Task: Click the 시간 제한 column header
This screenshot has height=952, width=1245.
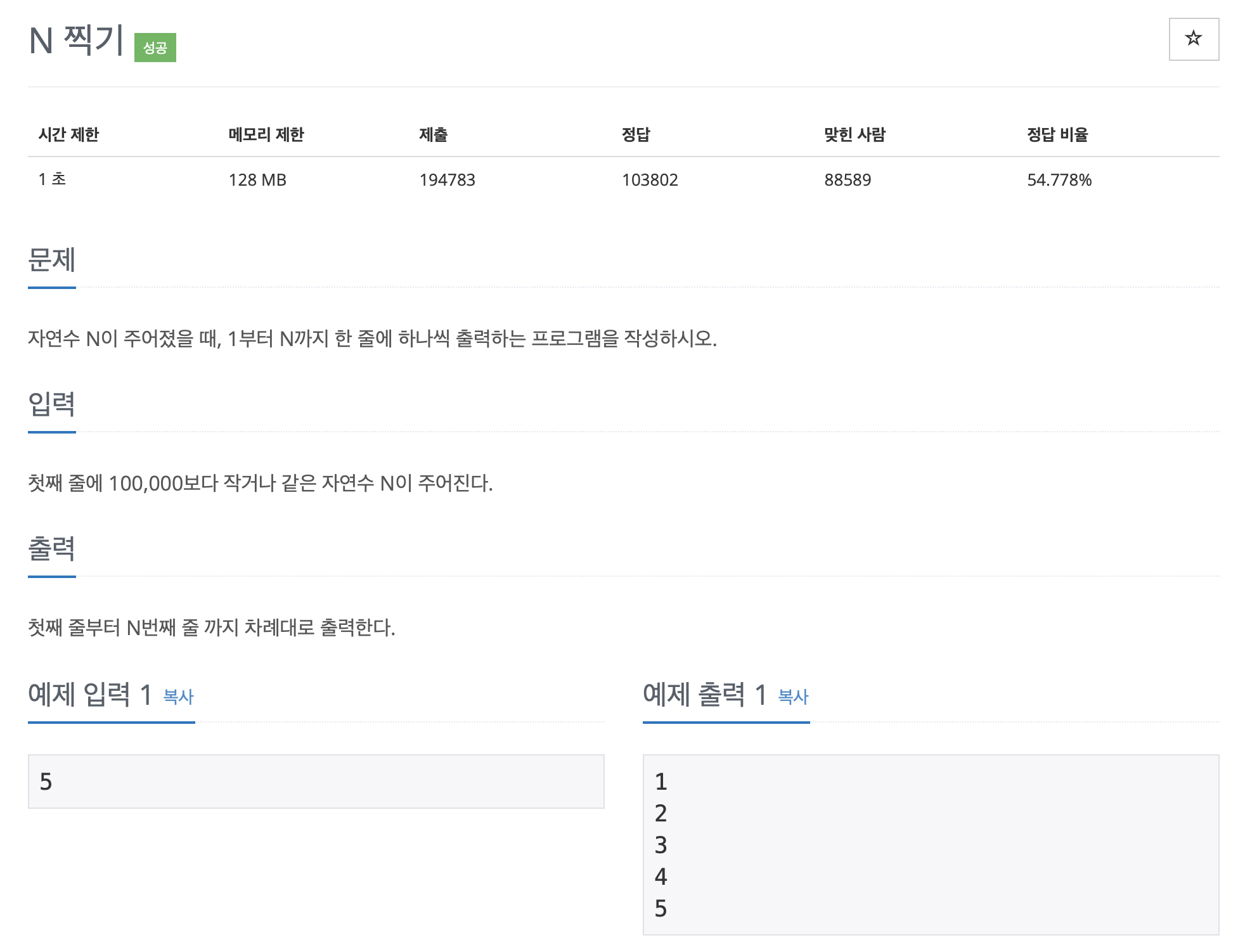Action: 68,134
